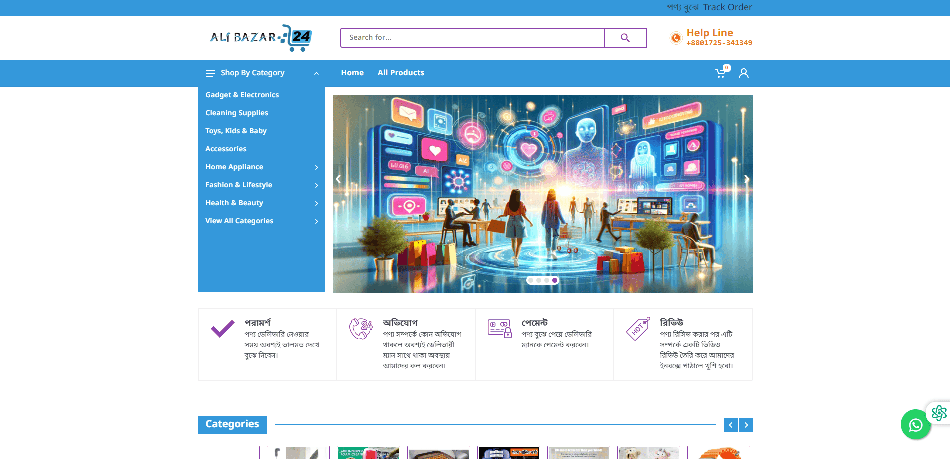Select the third banner slide dot
950x459 pixels.
pos(546,280)
